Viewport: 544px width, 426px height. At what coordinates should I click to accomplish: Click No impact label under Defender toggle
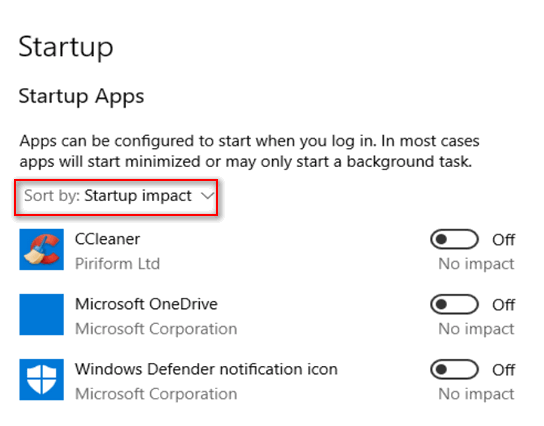(x=476, y=394)
